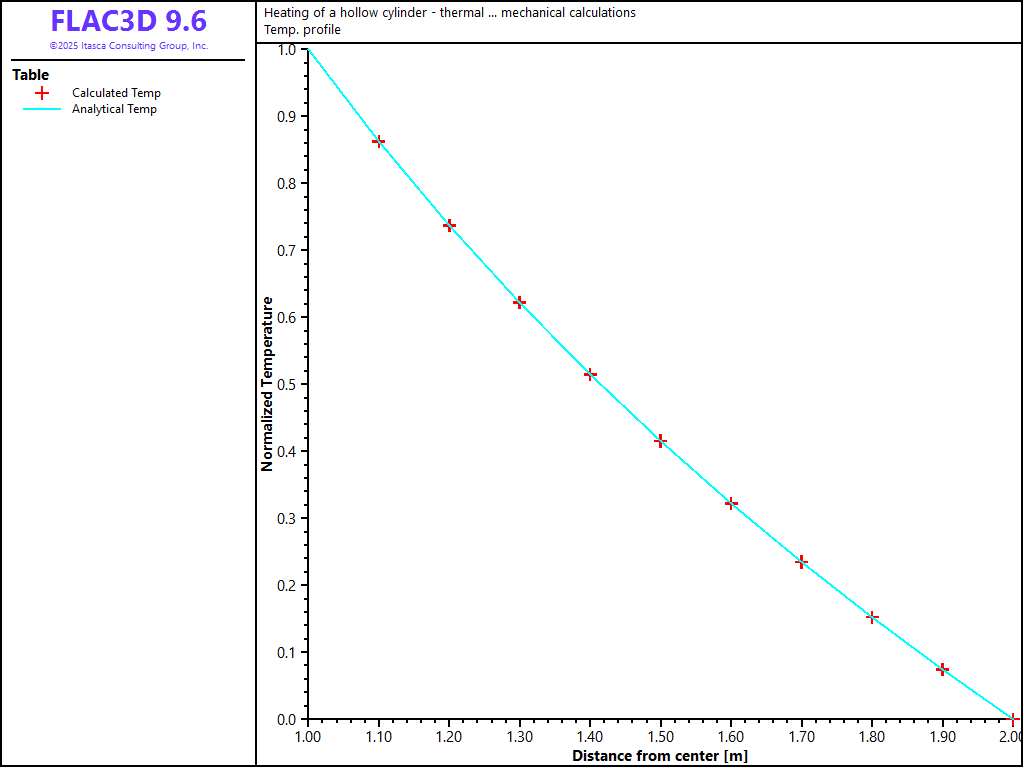Image resolution: width=1024 pixels, height=768 pixels.
Task: Pick the calculated point at distance 1.60
Action: click(x=731, y=503)
